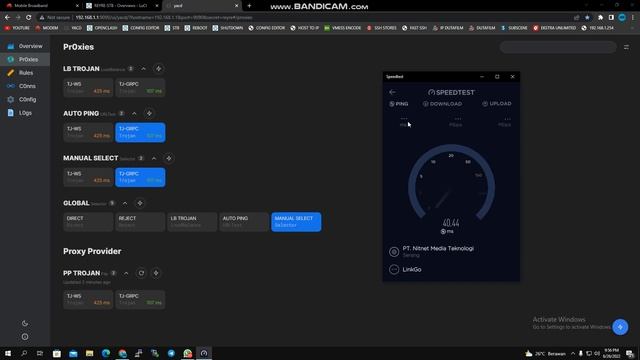Collapse the MANUAL SELECT group
Screen dimensions: 640x360
pyautogui.click(x=154, y=158)
